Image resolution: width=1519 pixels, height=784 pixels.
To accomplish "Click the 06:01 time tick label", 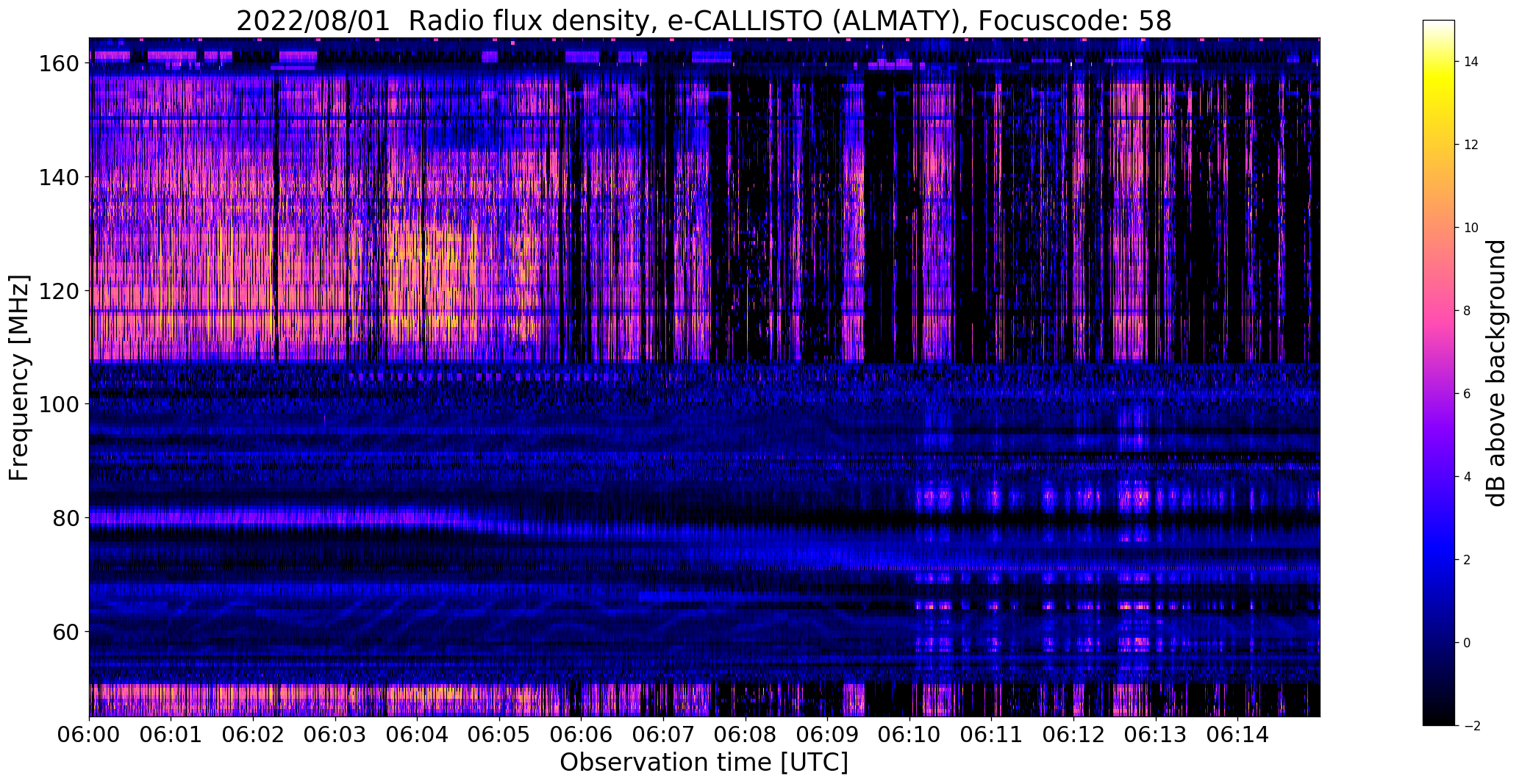I will coord(171,734).
